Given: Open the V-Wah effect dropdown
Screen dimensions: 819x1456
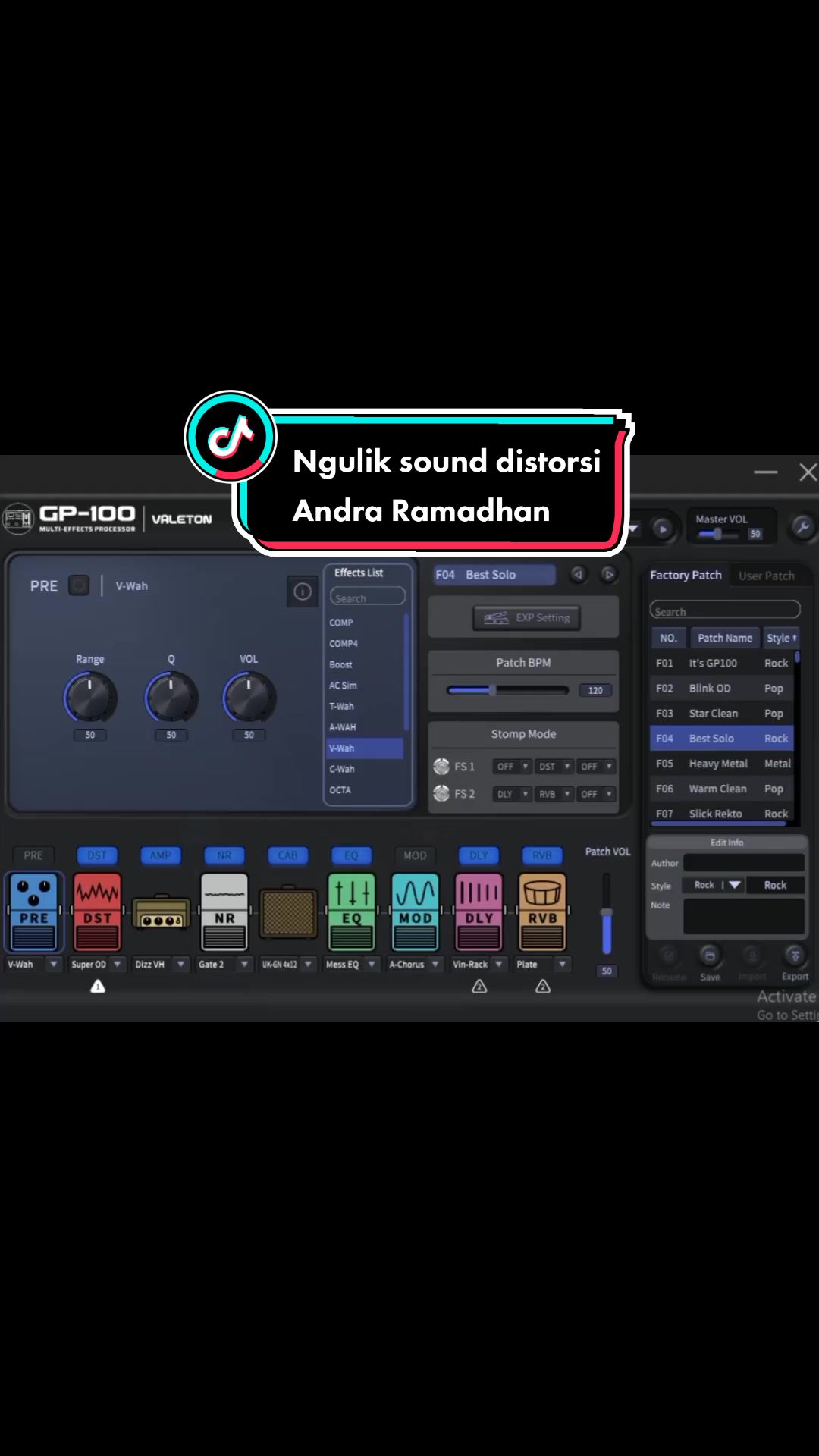Looking at the screenshot, I should tap(54, 965).
